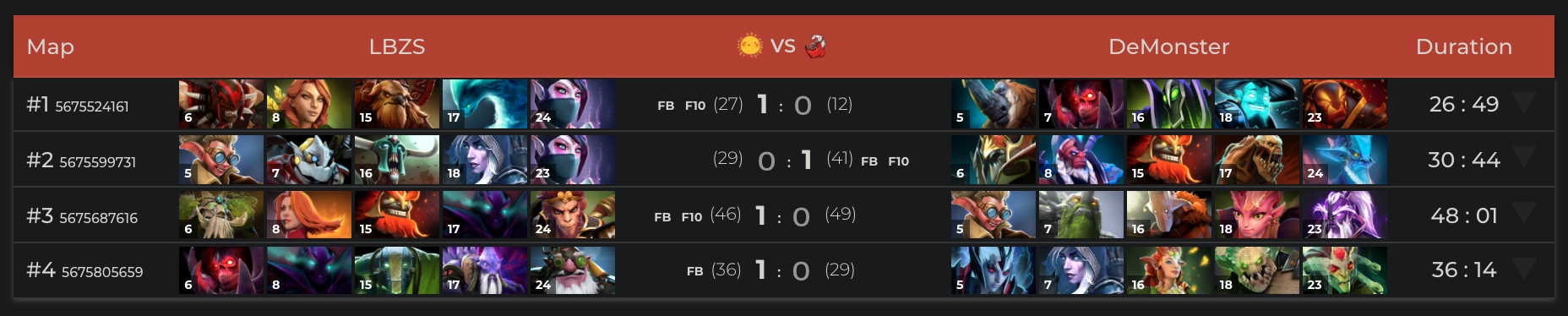This screenshot has height=316, width=1568.
Task: Open match ID 5675687616
Action: tap(98, 218)
